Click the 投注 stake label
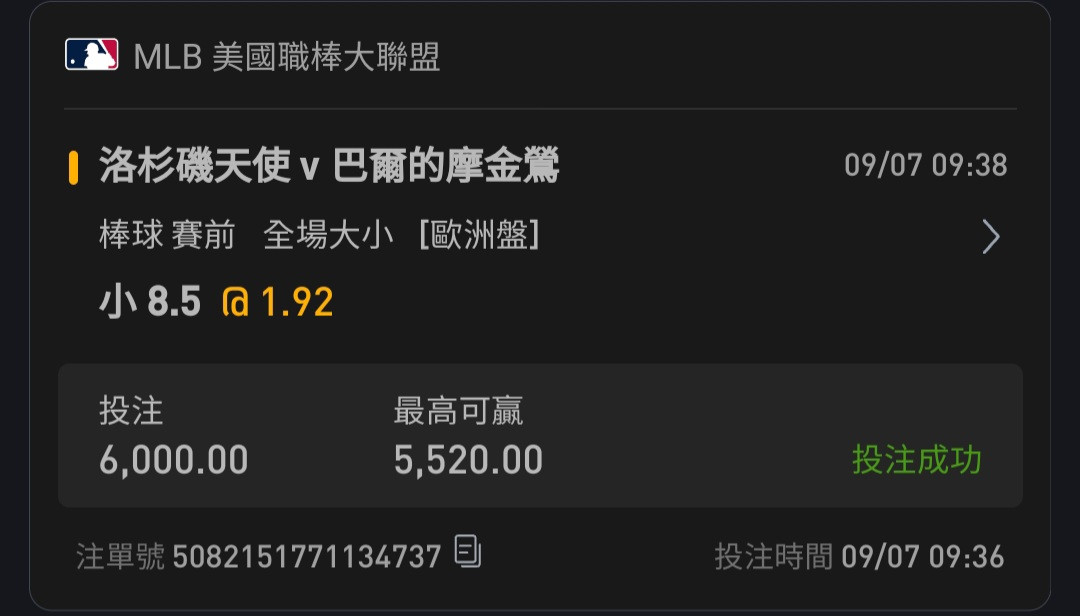This screenshot has height=616, width=1080. [131, 411]
